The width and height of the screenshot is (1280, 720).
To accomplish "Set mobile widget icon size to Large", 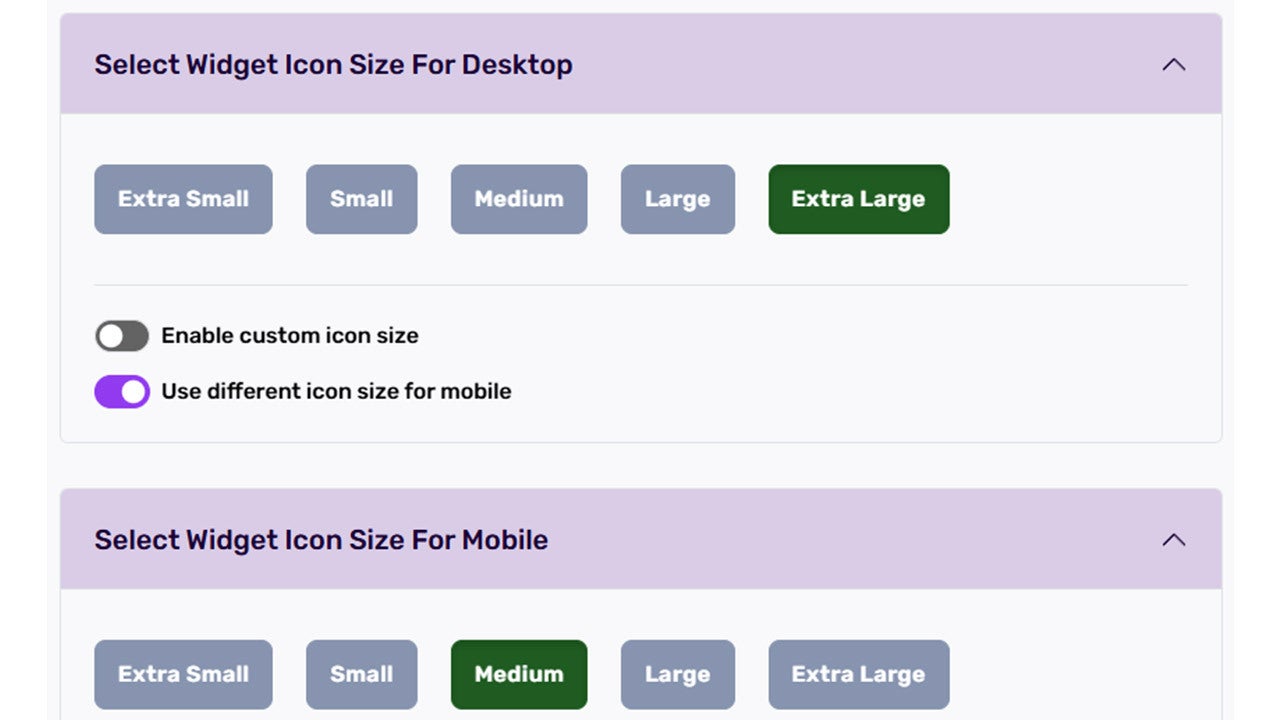I will (677, 674).
